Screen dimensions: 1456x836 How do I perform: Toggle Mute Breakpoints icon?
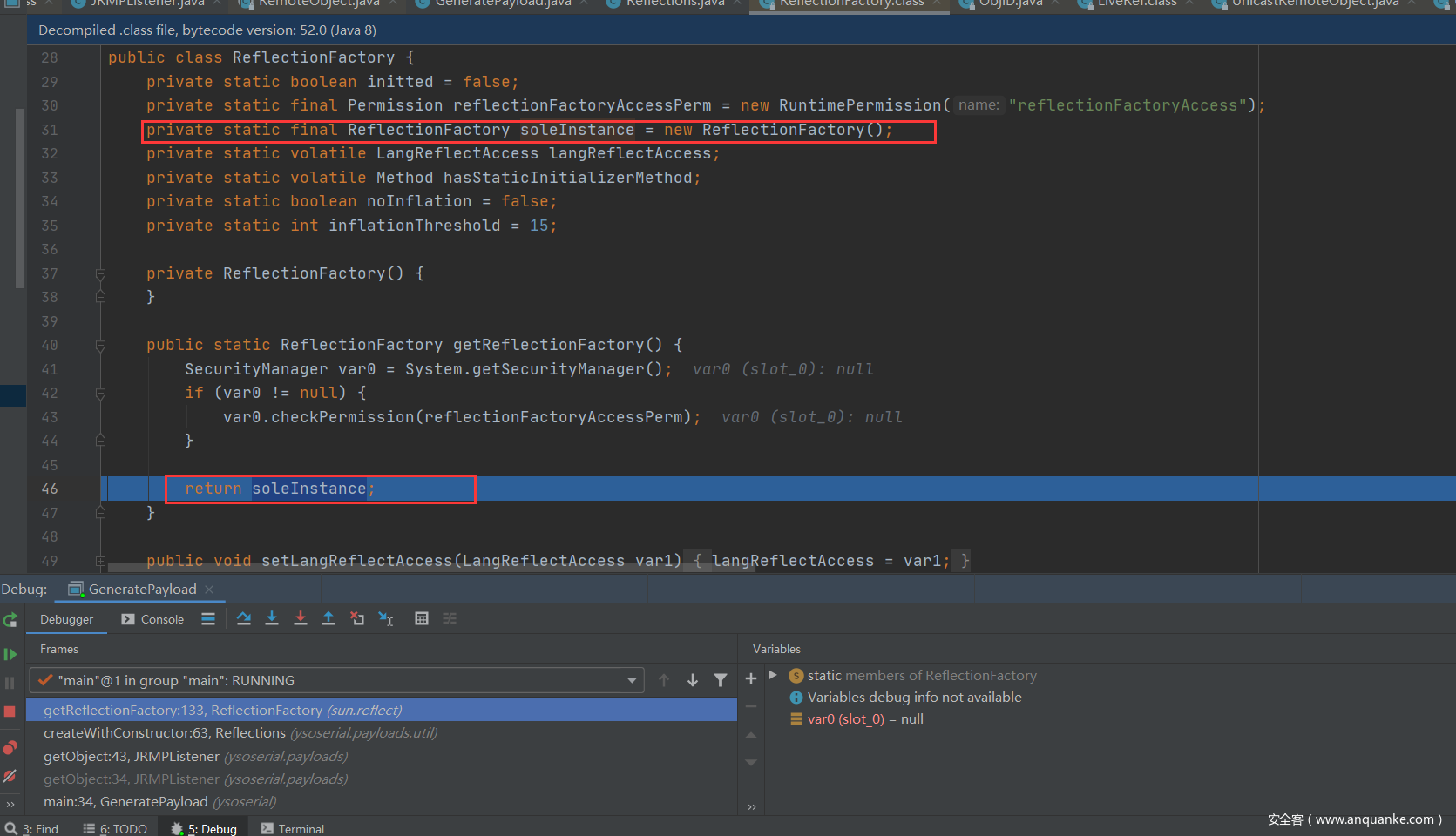10,776
